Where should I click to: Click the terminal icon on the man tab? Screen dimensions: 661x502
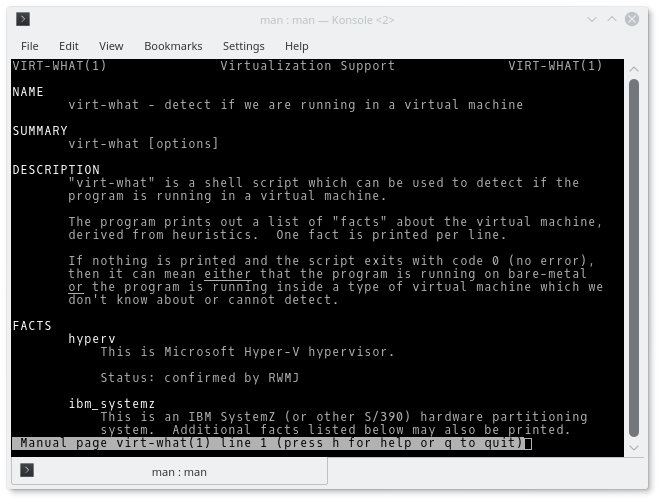27,471
